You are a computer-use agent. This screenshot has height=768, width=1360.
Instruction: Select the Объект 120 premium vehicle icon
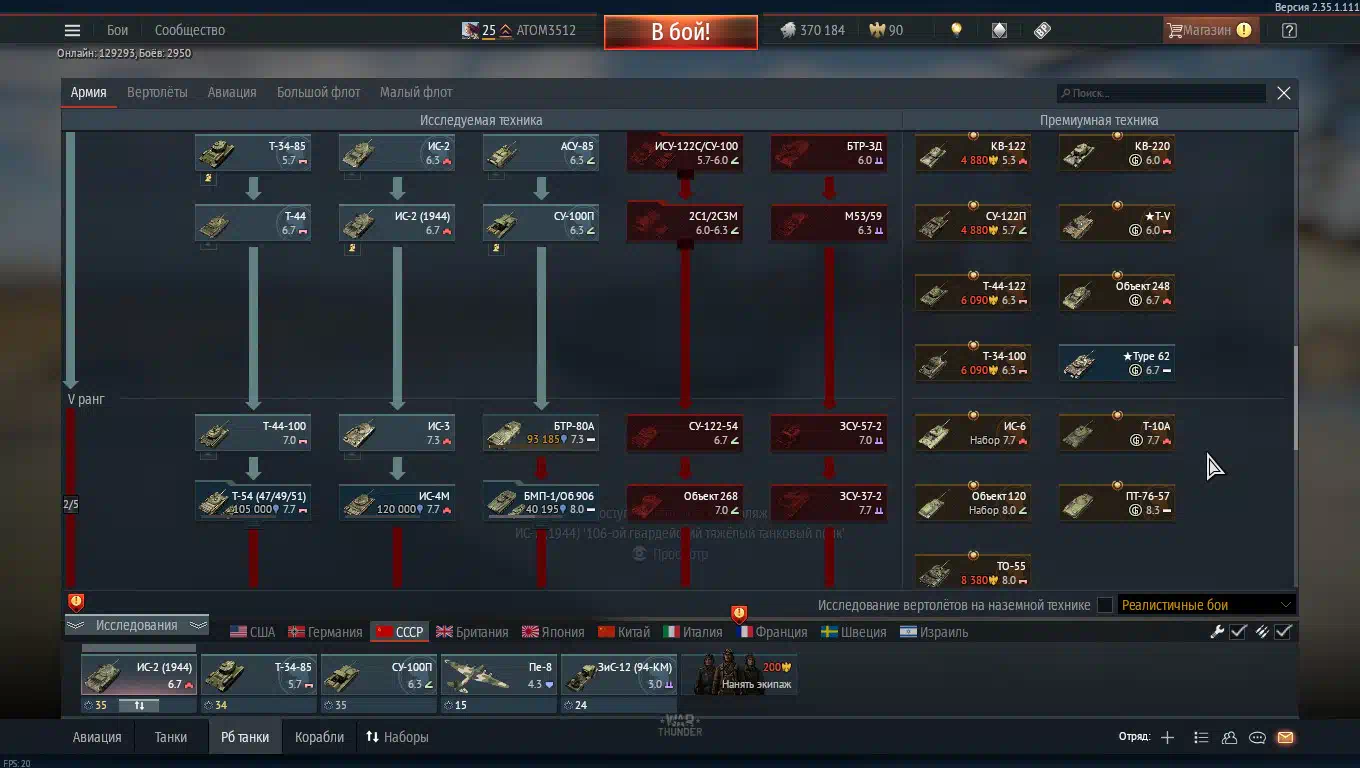click(973, 503)
